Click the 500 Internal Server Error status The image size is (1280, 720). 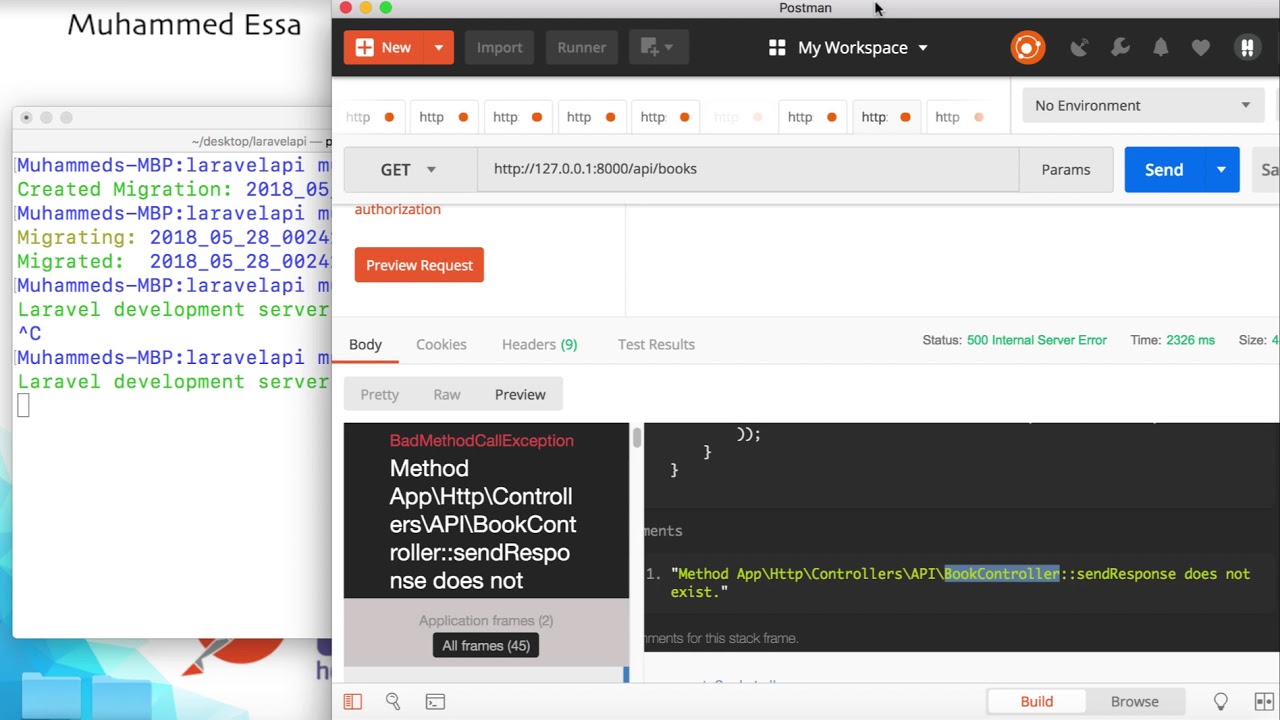tap(1037, 340)
